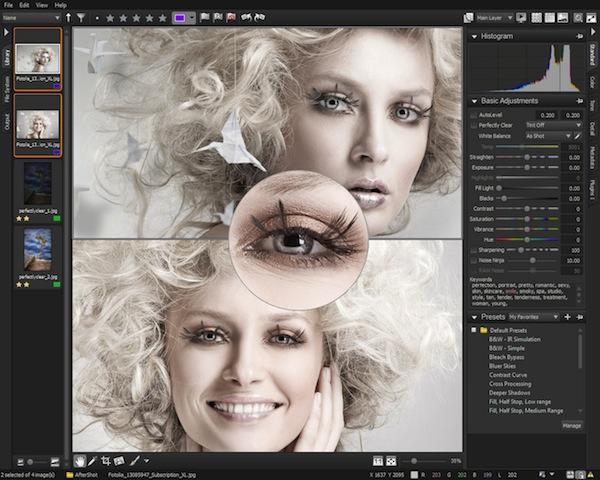Screen dimensions: 600x480
Task: Switch to the Output side tab
Action: pyautogui.click(x=7, y=122)
